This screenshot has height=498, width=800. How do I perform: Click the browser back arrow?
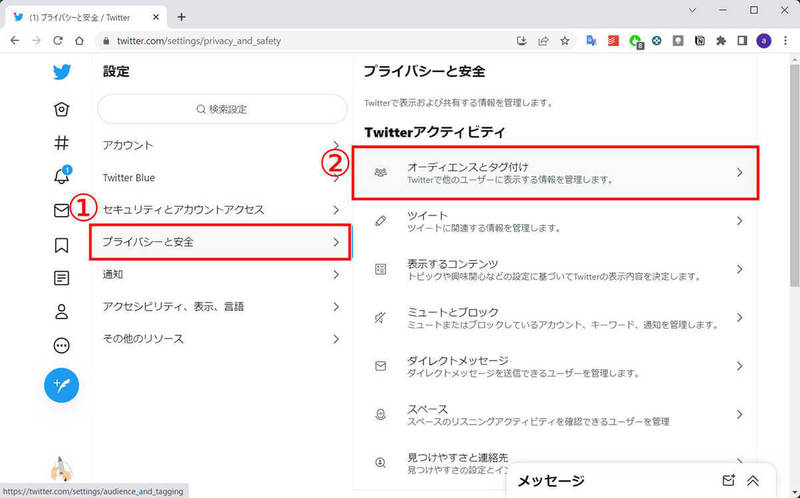[15, 41]
